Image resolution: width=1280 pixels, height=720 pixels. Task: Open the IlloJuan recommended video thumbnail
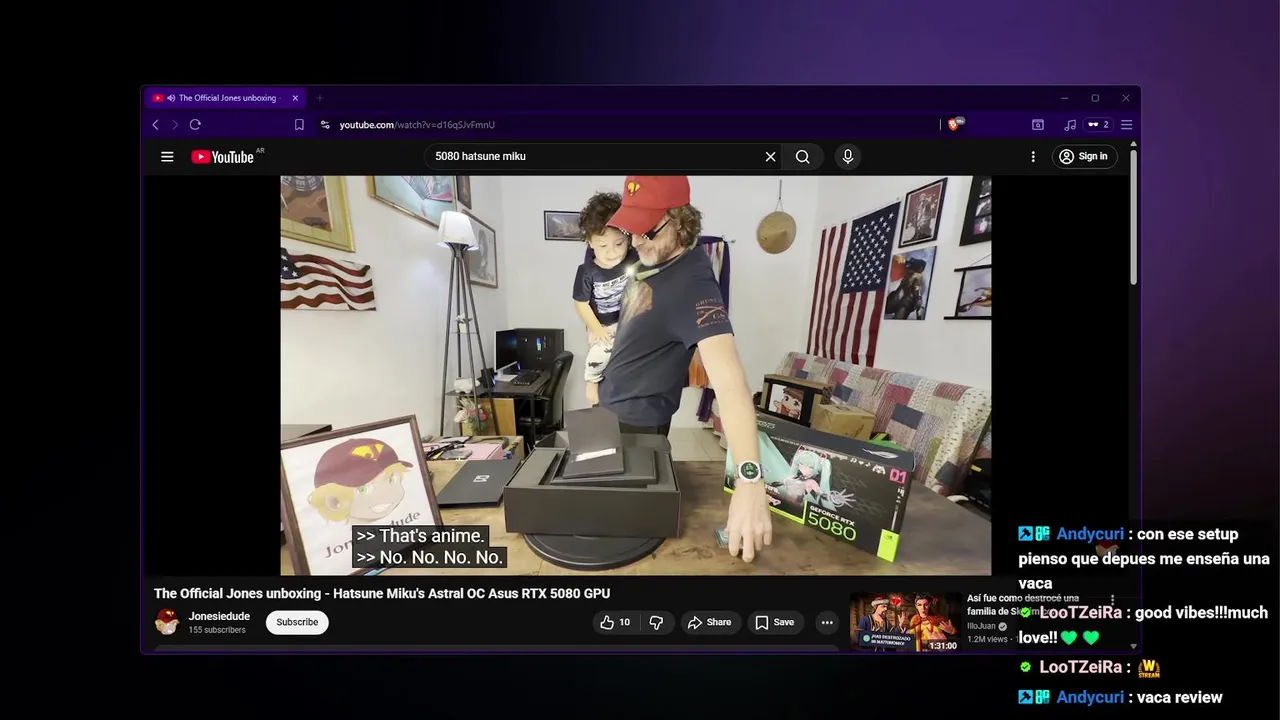click(x=905, y=622)
